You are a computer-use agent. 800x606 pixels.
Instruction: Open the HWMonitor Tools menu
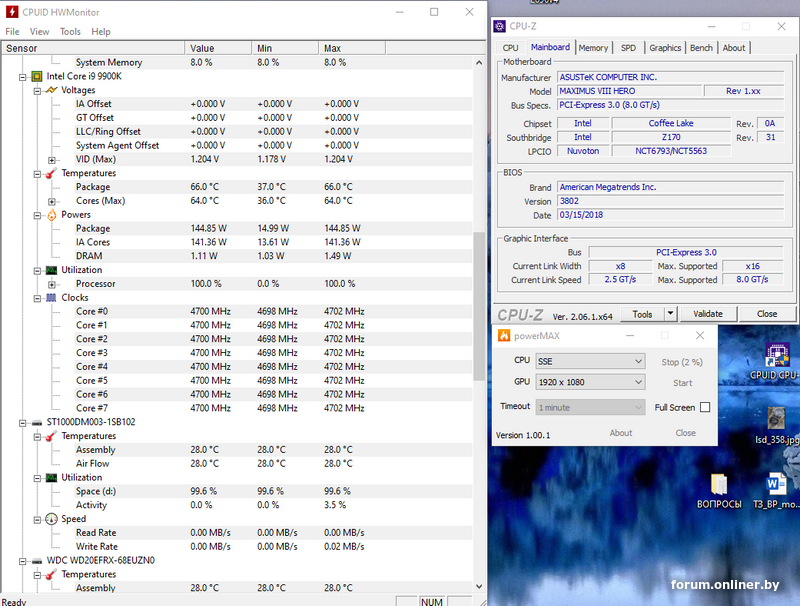click(x=70, y=32)
